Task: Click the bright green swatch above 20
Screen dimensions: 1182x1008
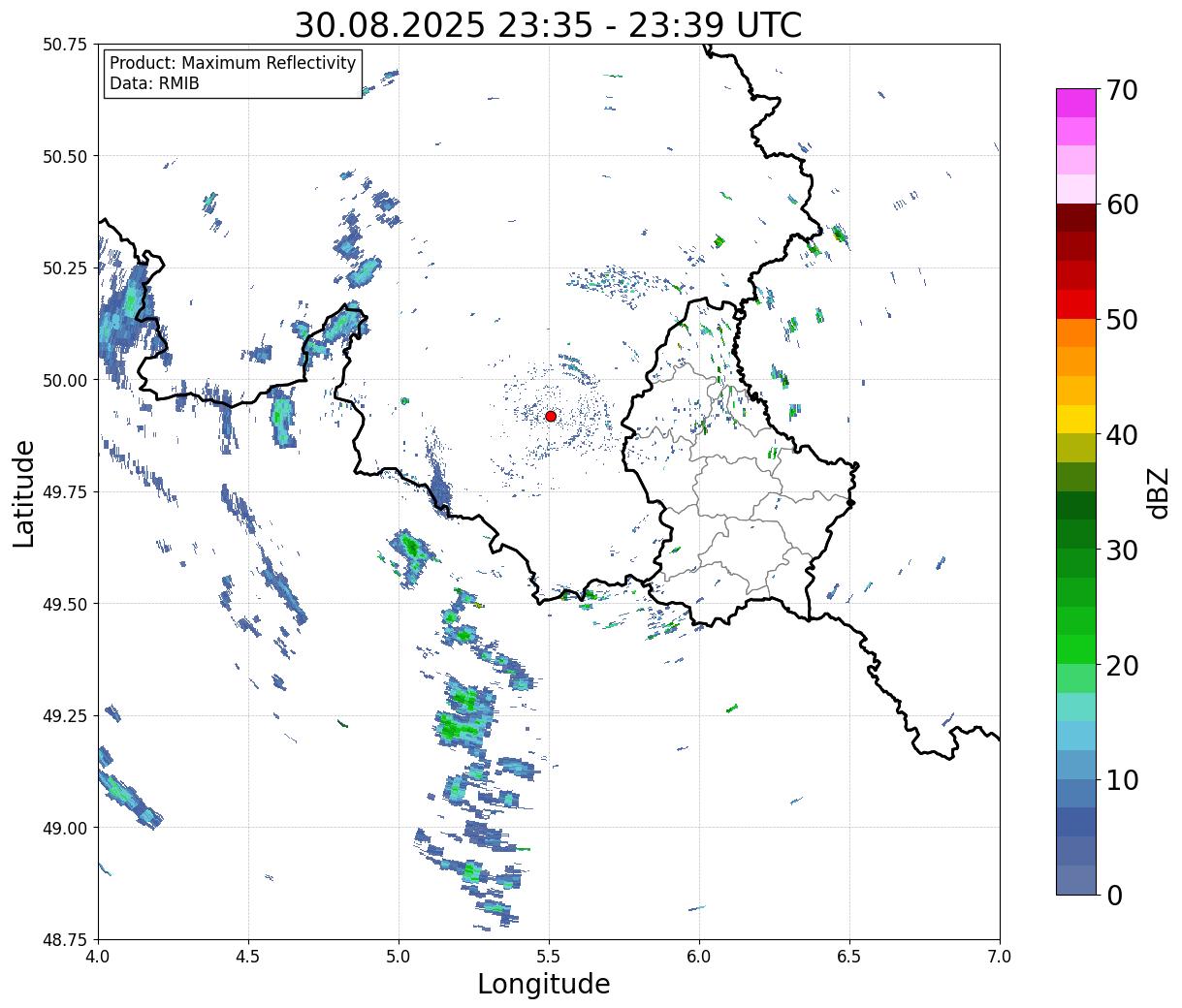Action: pyautogui.click(x=1076, y=648)
